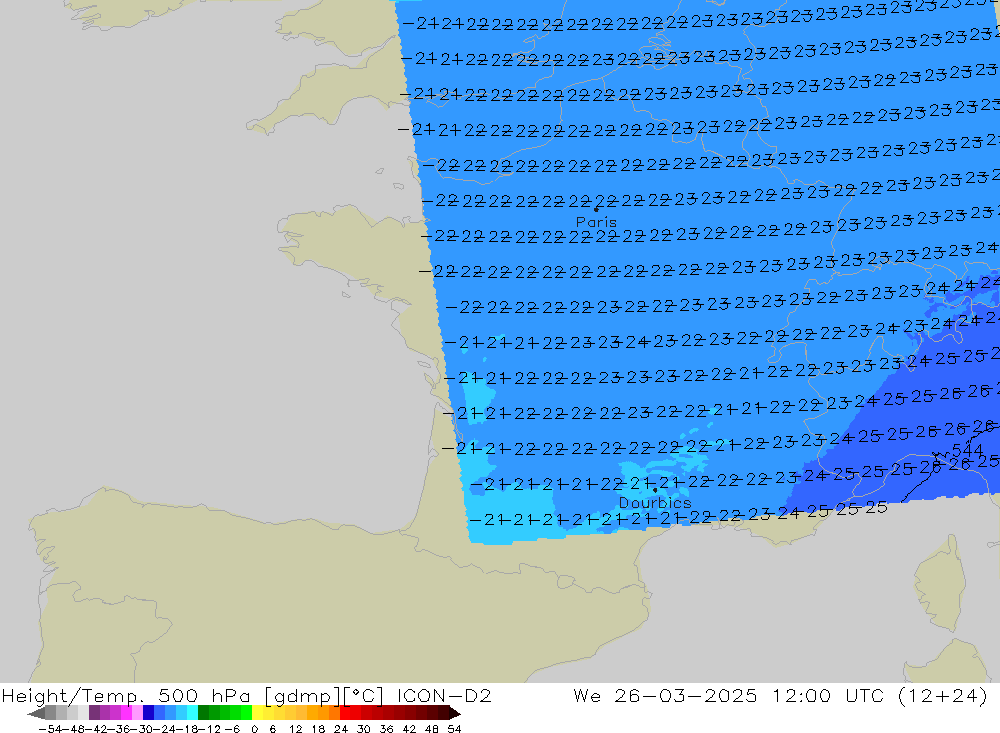
Task: Click the Paris city label
Action: (x=596, y=222)
